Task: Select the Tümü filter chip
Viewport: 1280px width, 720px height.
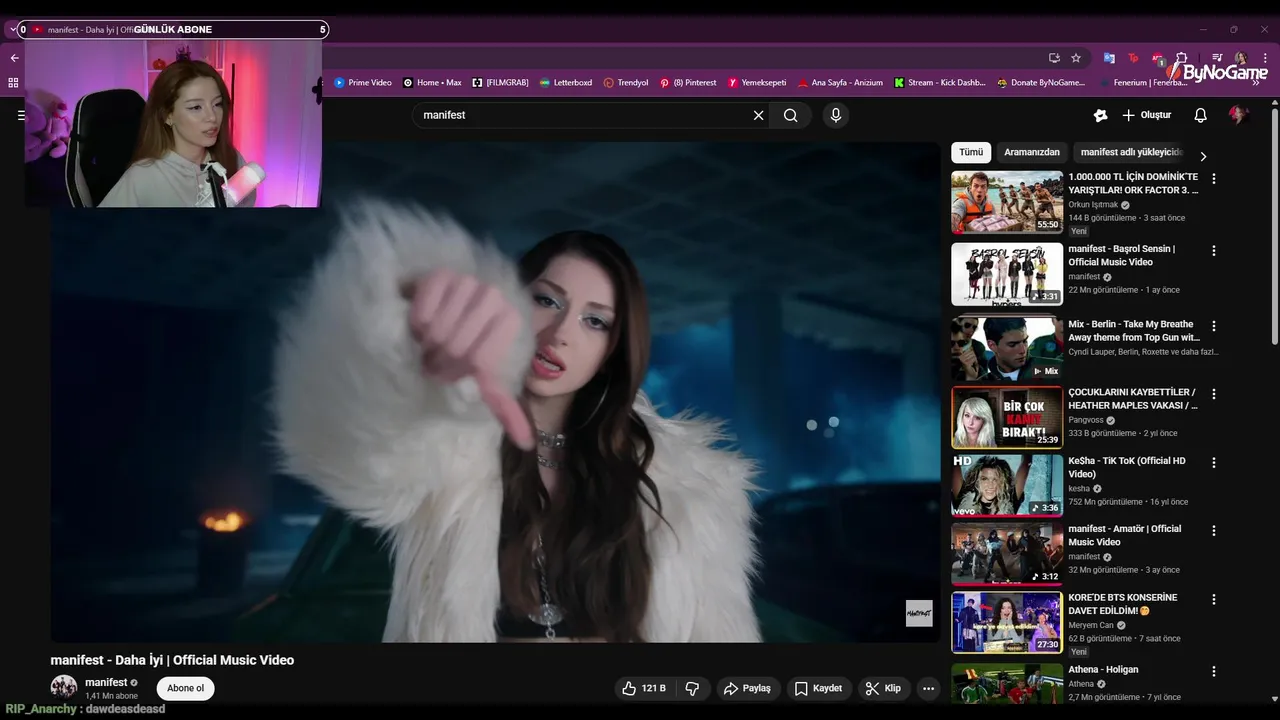Action: 971,152
